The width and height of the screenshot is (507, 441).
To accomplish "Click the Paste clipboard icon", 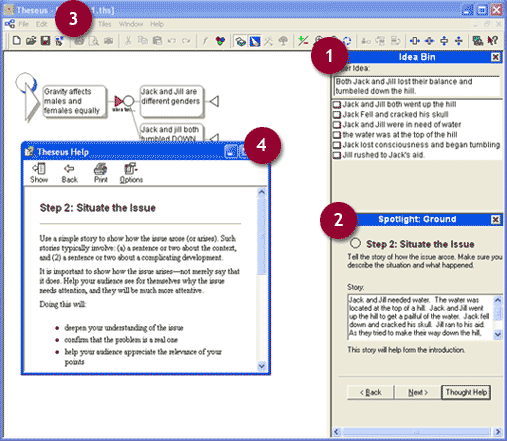I will [157, 41].
